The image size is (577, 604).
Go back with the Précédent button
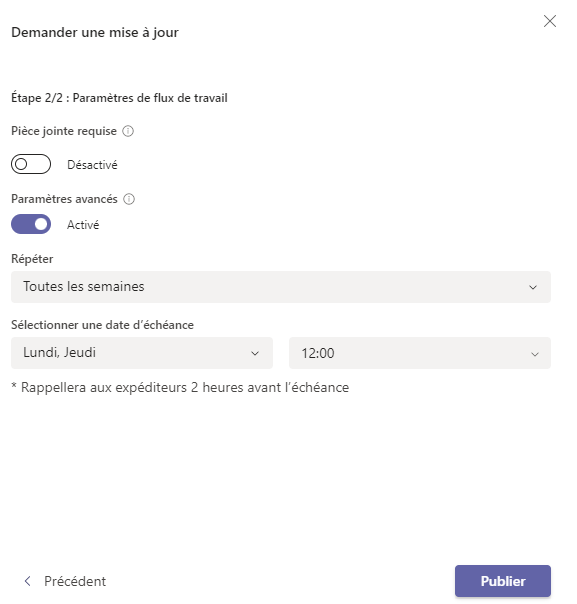65,581
